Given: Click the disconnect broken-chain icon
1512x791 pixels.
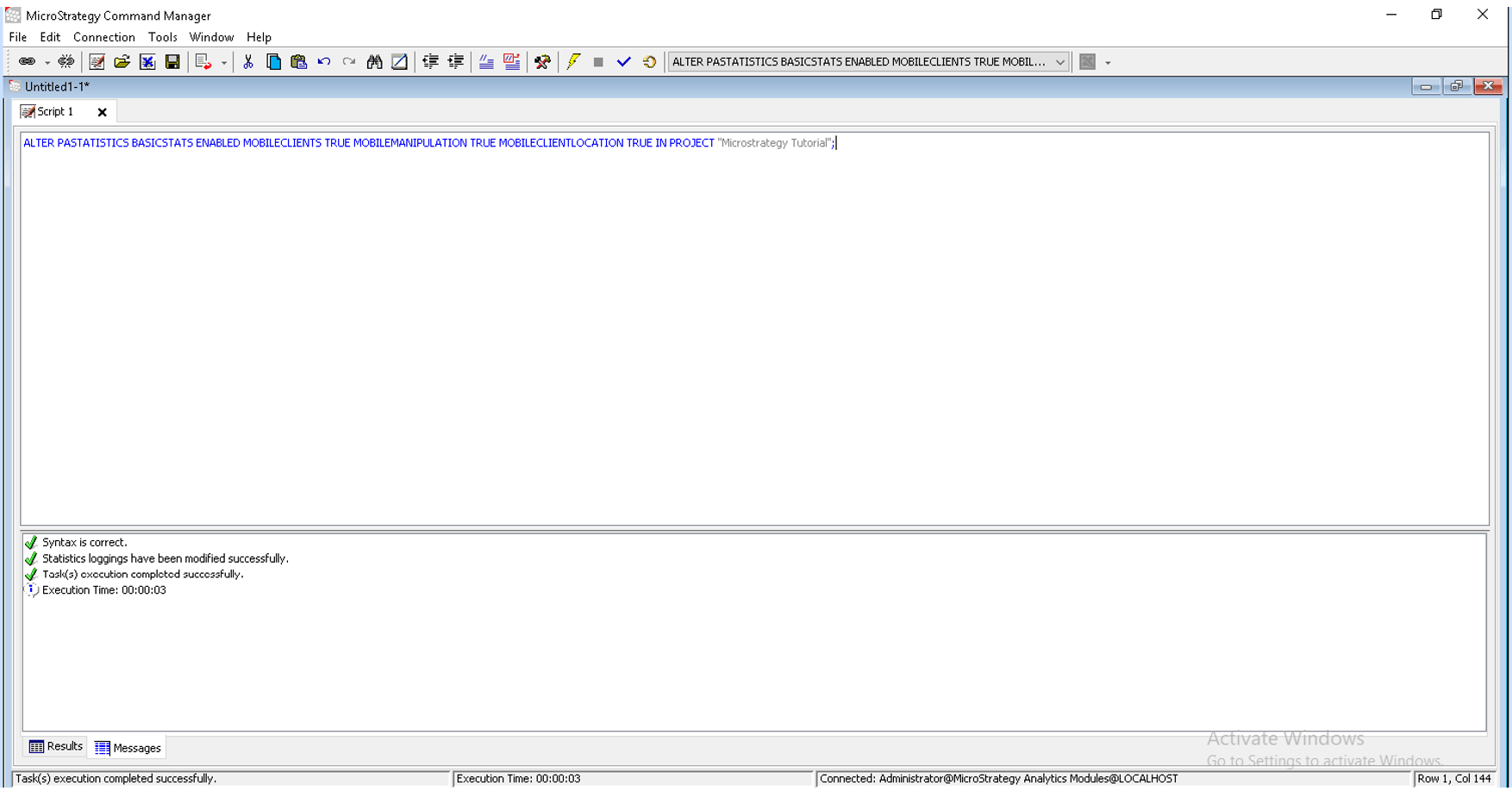Looking at the screenshot, I should 66,62.
